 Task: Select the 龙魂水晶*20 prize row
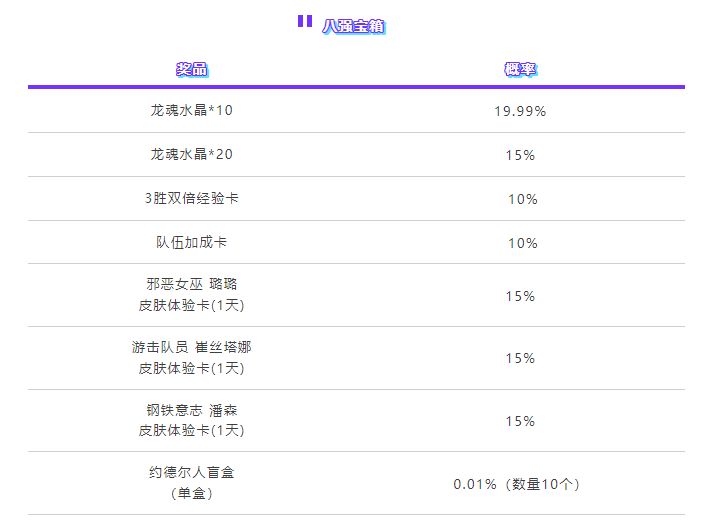pyautogui.click(x=356, y=154)
